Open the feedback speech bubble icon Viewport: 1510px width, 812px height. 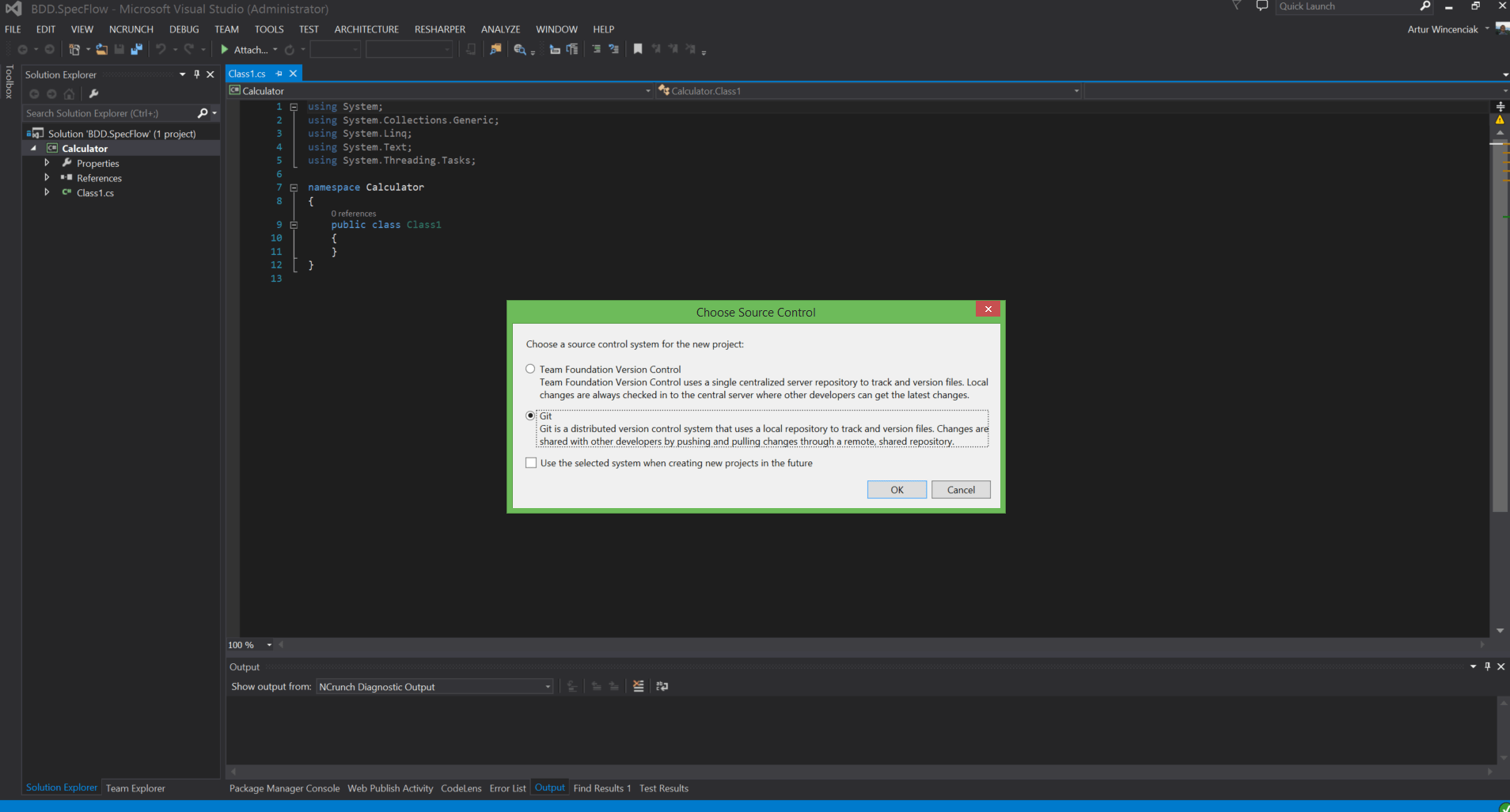pyautogui.click(x=1261, y=6)
